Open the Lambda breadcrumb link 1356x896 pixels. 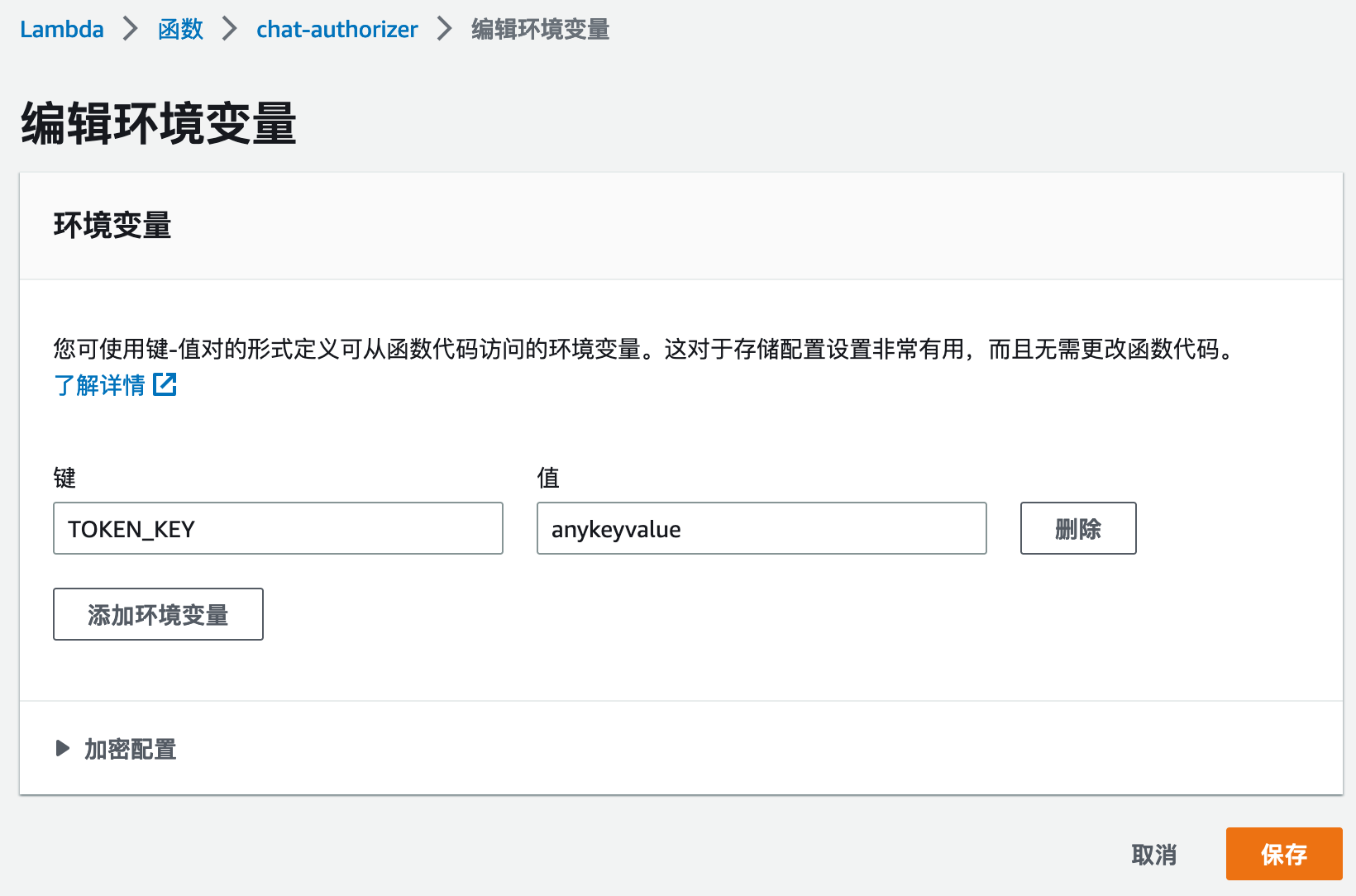pos(62,30)
